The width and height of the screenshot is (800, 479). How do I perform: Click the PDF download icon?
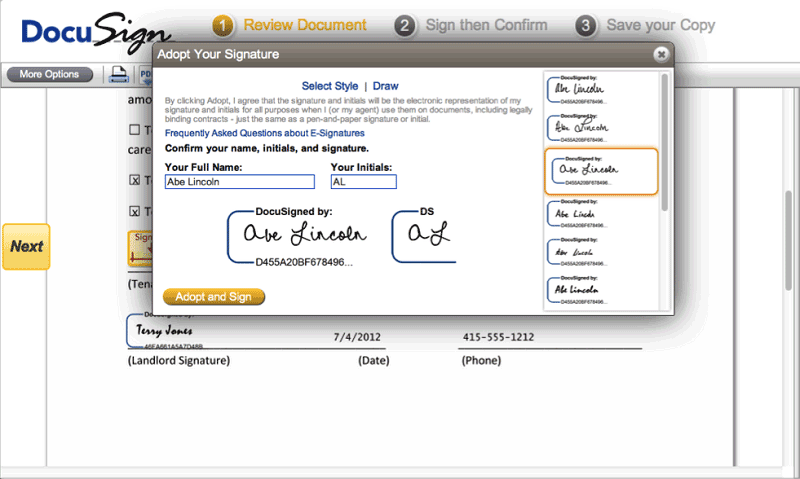pos(146,75)
